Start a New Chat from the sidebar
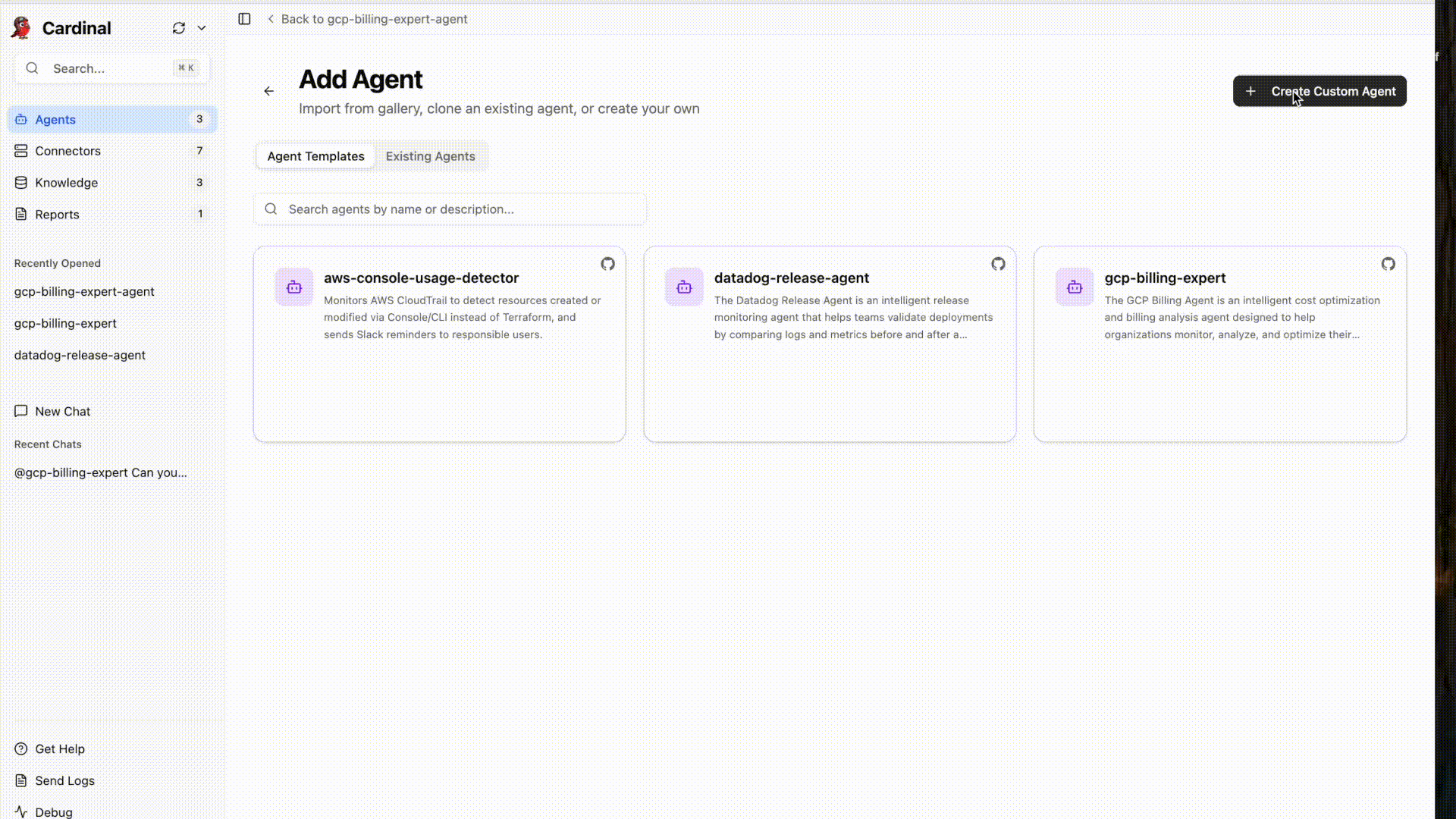 pos(52,411)
